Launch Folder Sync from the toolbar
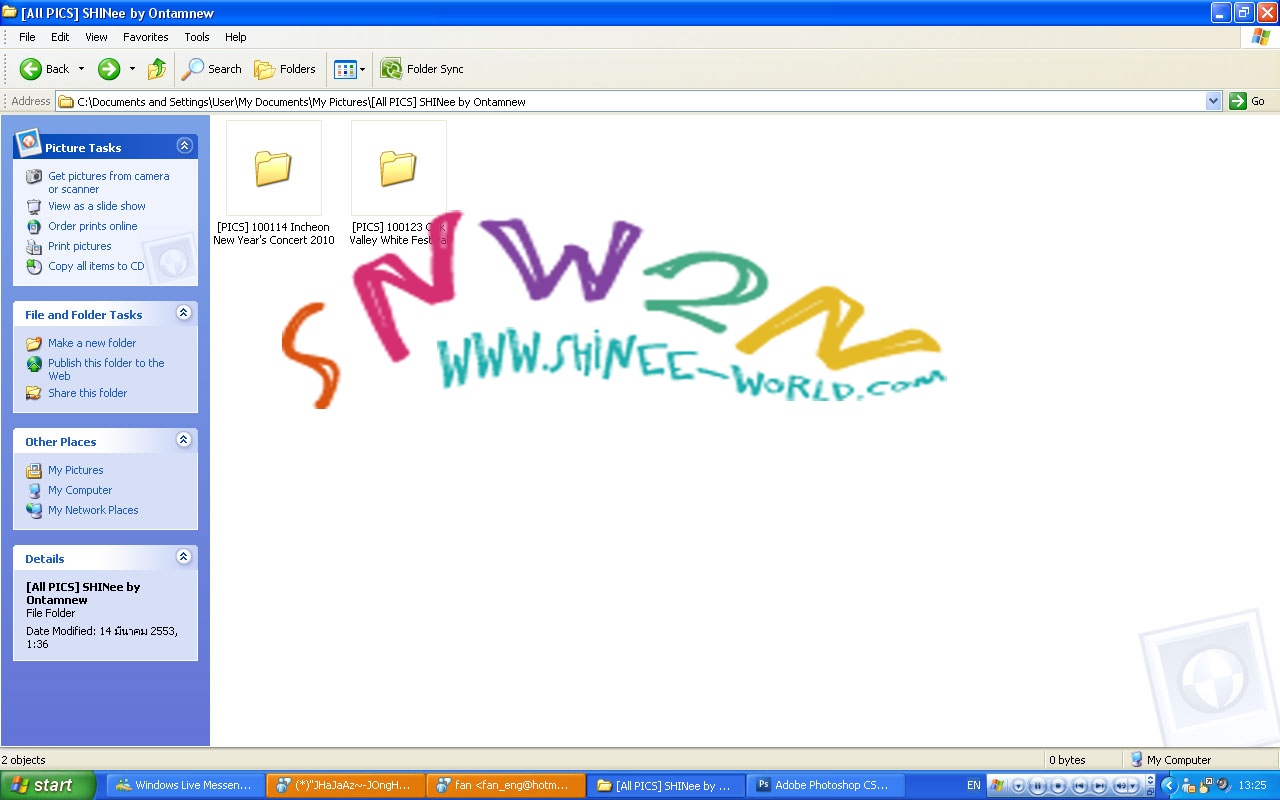The image size is (1280, 800). pyautogui.click(x=422, y=69)
